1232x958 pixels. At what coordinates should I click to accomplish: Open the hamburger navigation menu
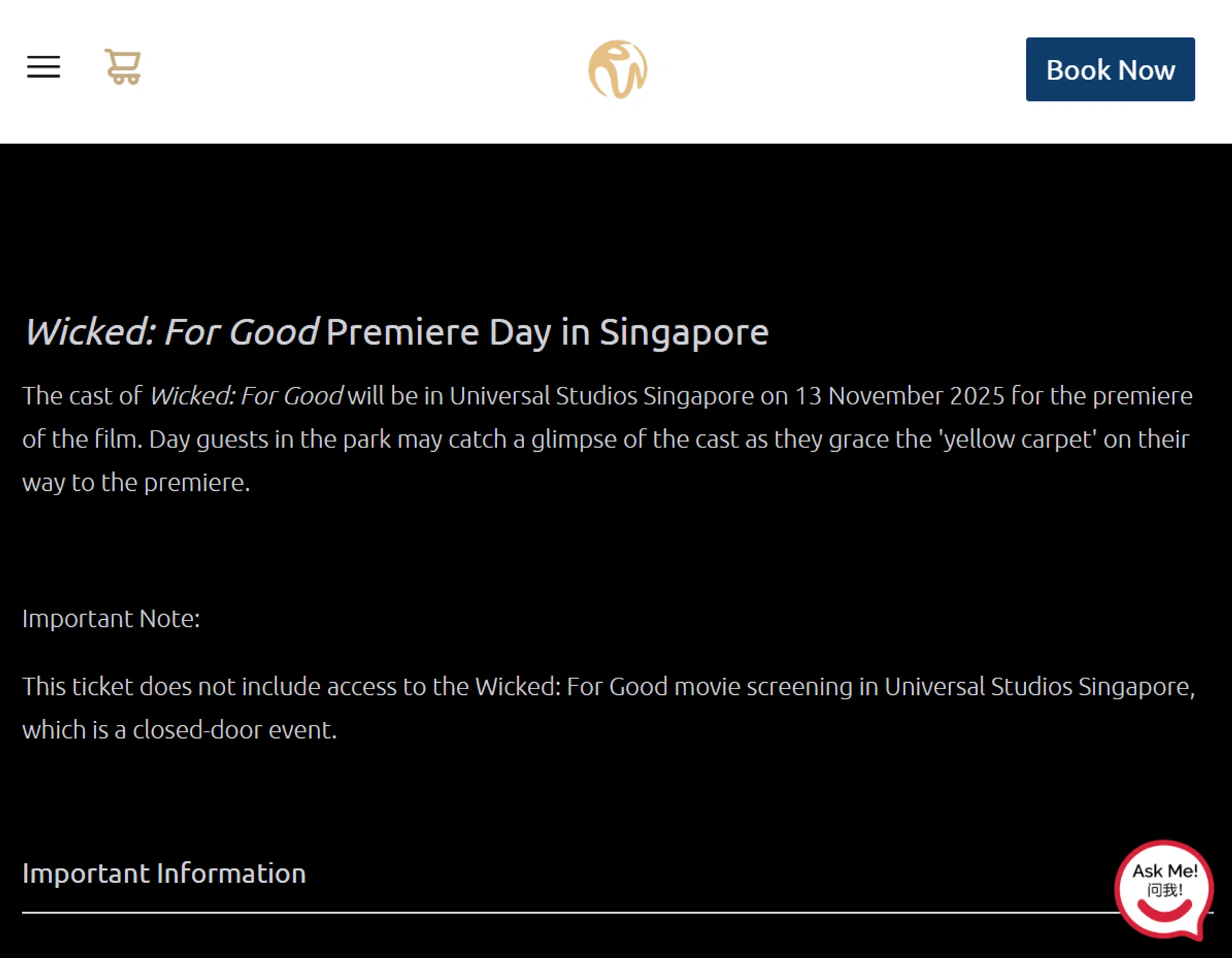(x=43, y=67)
